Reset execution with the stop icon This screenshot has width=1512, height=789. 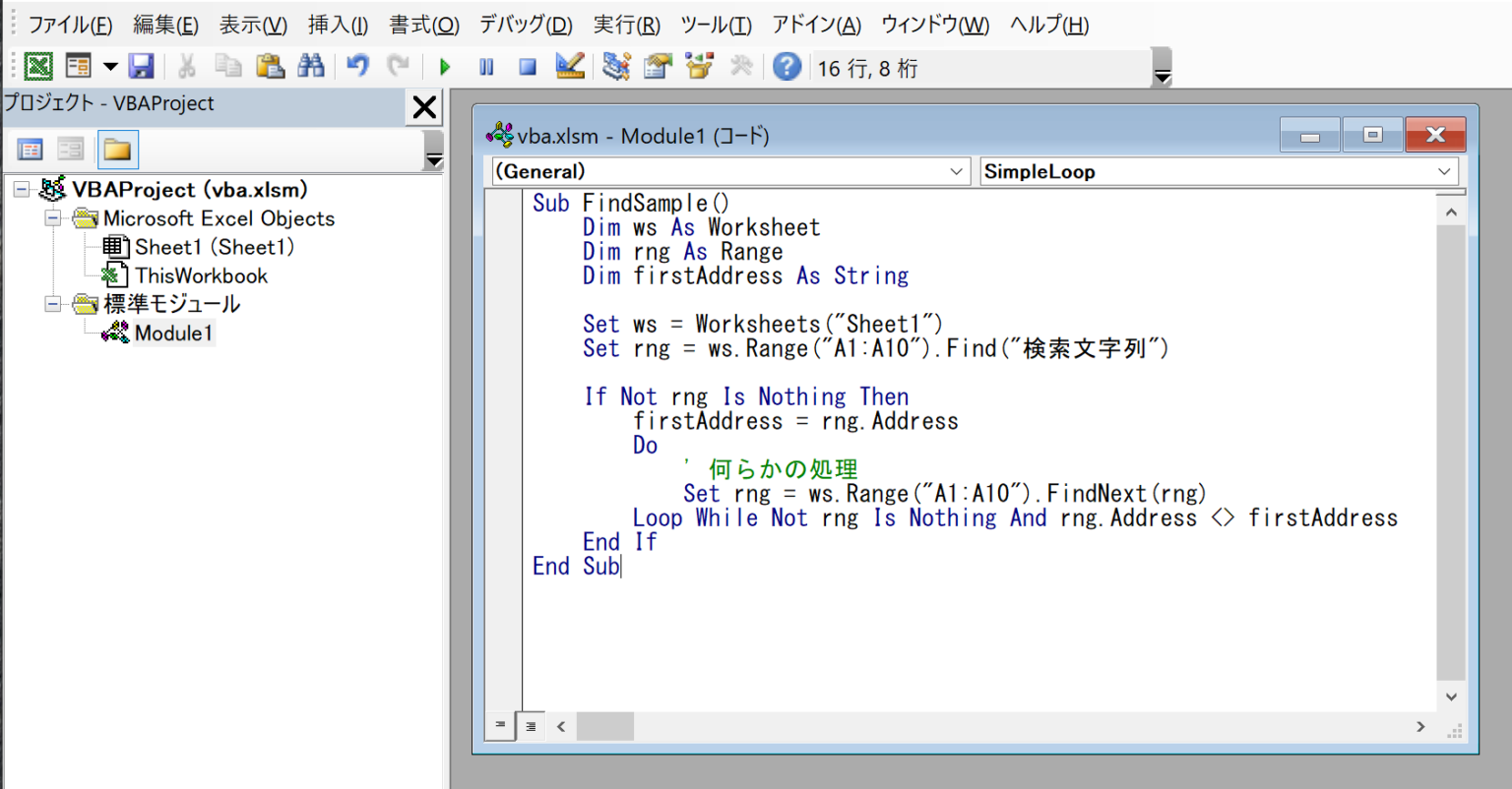click(527, 66)
